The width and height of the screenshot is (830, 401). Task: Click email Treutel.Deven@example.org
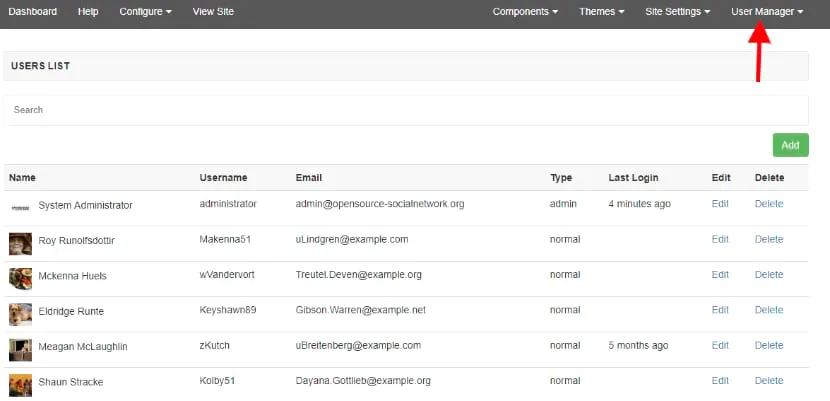pyautogui.click(x=358, y=275)
